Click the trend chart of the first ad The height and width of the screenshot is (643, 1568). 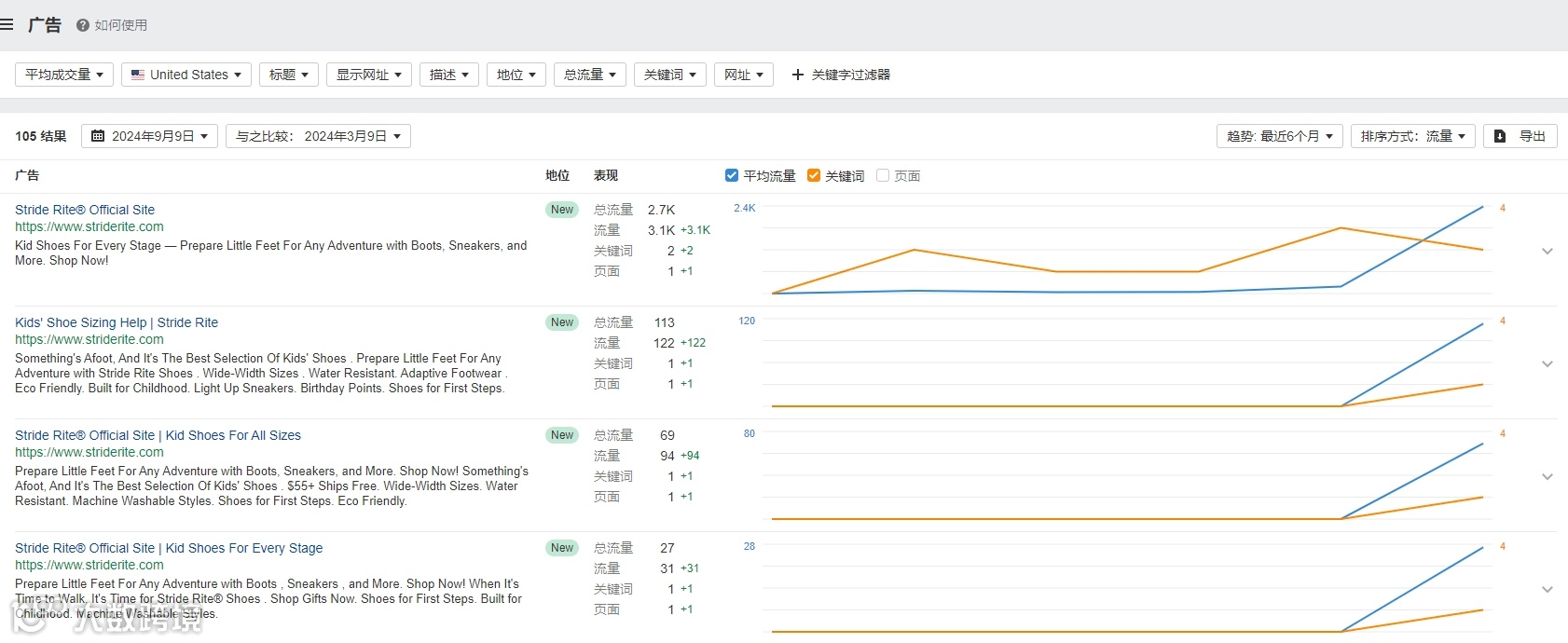pyautogui.click(x=1127, y=250)
